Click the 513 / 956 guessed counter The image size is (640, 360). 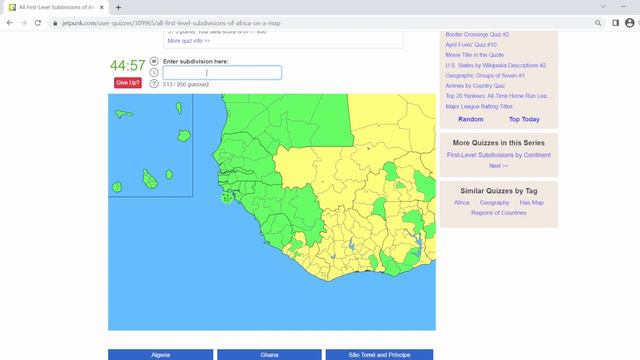(x=186, y=84)
